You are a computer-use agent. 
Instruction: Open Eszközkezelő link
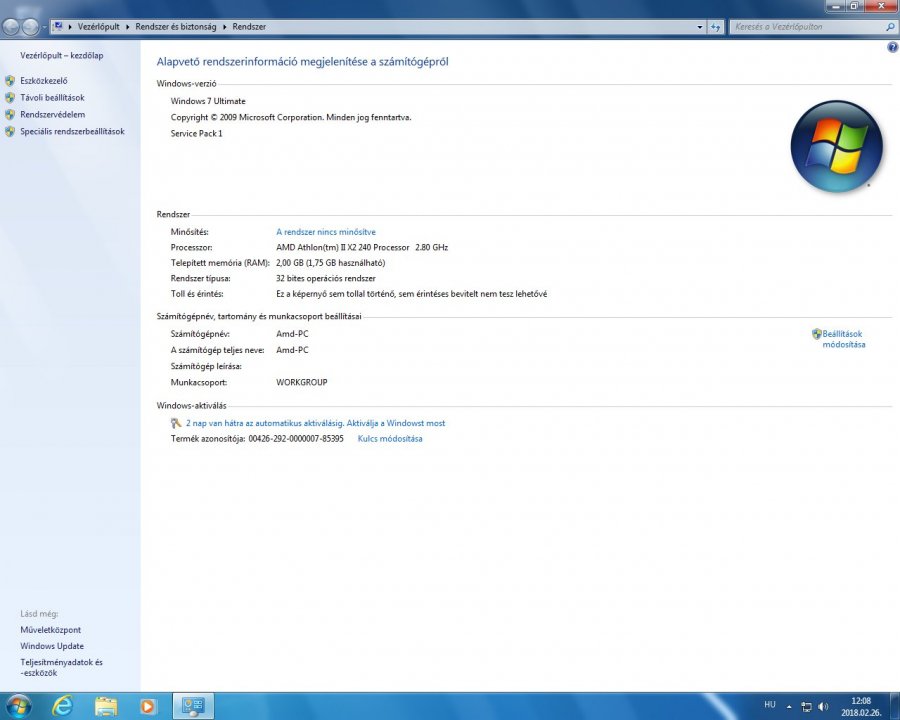(x=44, y=81)
